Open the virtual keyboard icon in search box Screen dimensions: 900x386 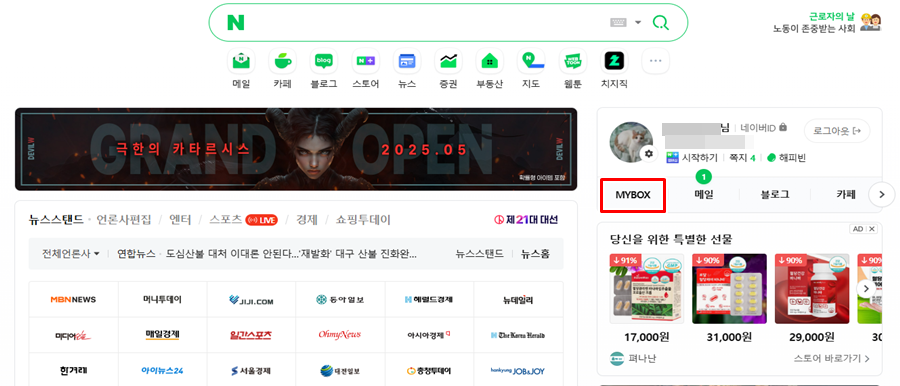click(x=618, y=22)
